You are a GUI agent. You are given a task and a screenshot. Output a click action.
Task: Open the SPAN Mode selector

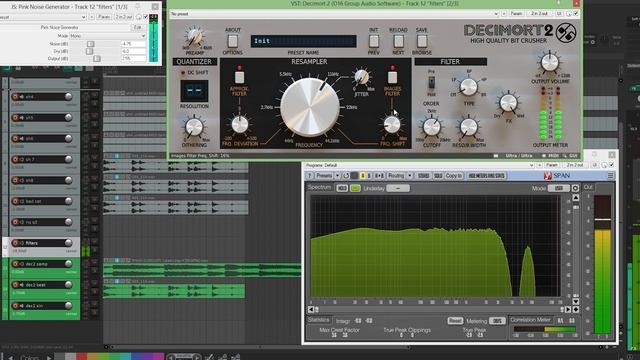point(558,188)
